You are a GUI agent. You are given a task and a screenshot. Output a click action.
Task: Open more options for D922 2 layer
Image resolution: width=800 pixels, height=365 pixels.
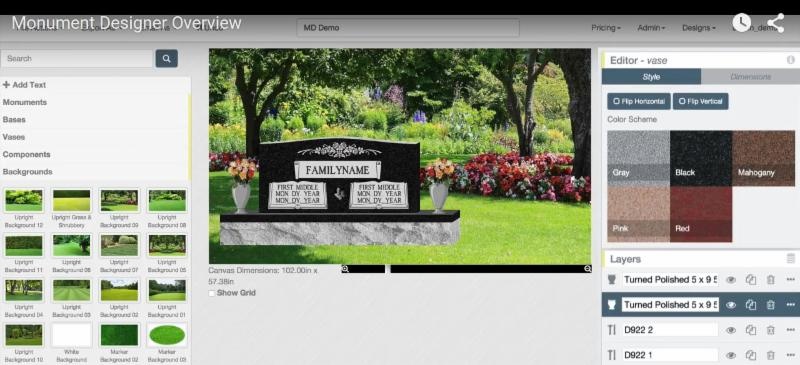(790, 330)
